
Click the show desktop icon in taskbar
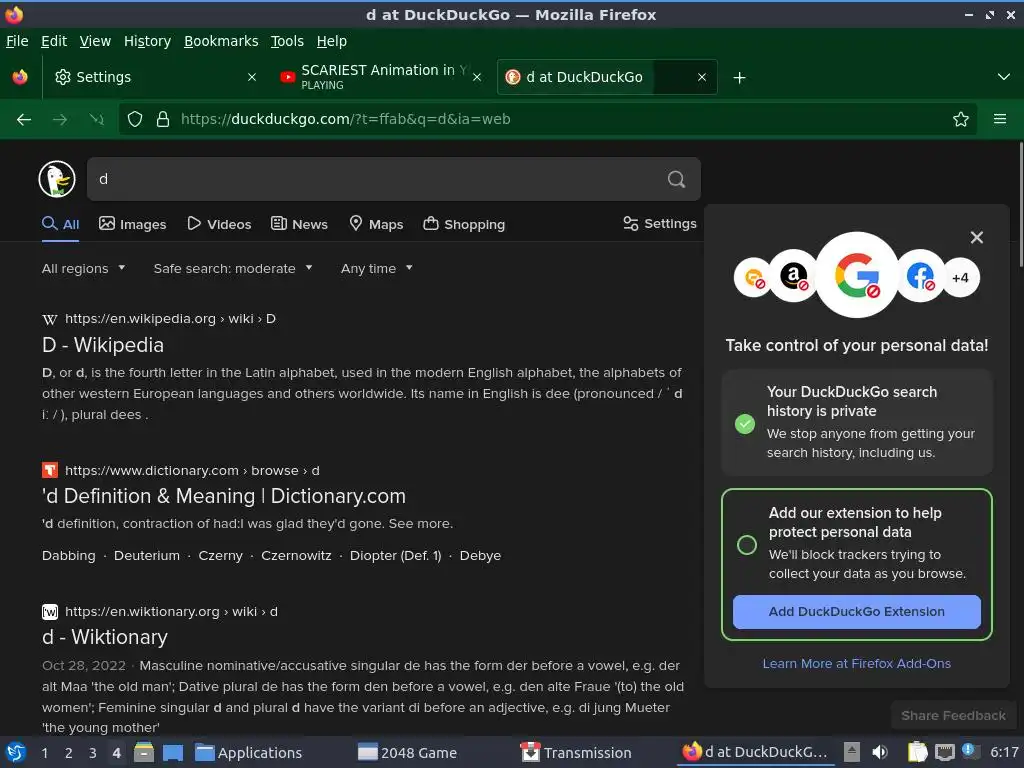(x=173, y=752)
